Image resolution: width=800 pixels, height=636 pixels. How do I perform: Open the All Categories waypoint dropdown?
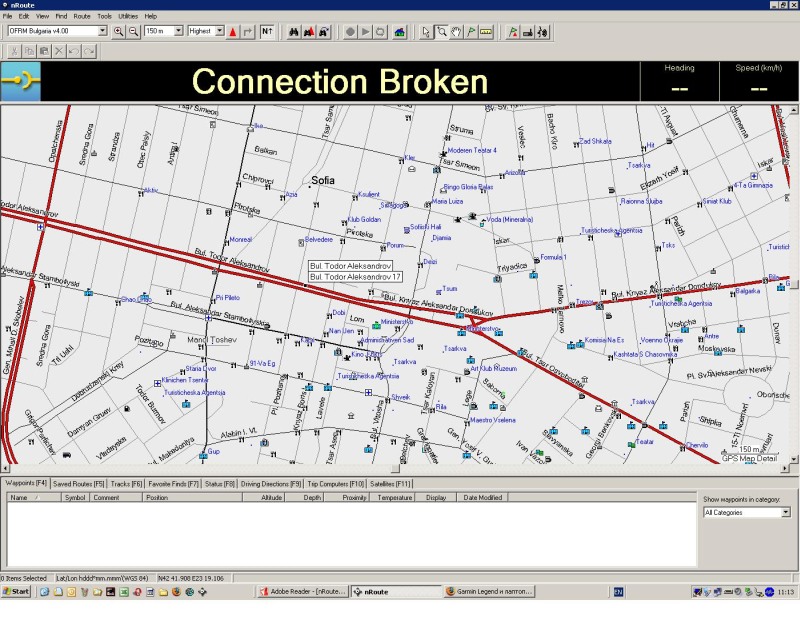[786, 513]
